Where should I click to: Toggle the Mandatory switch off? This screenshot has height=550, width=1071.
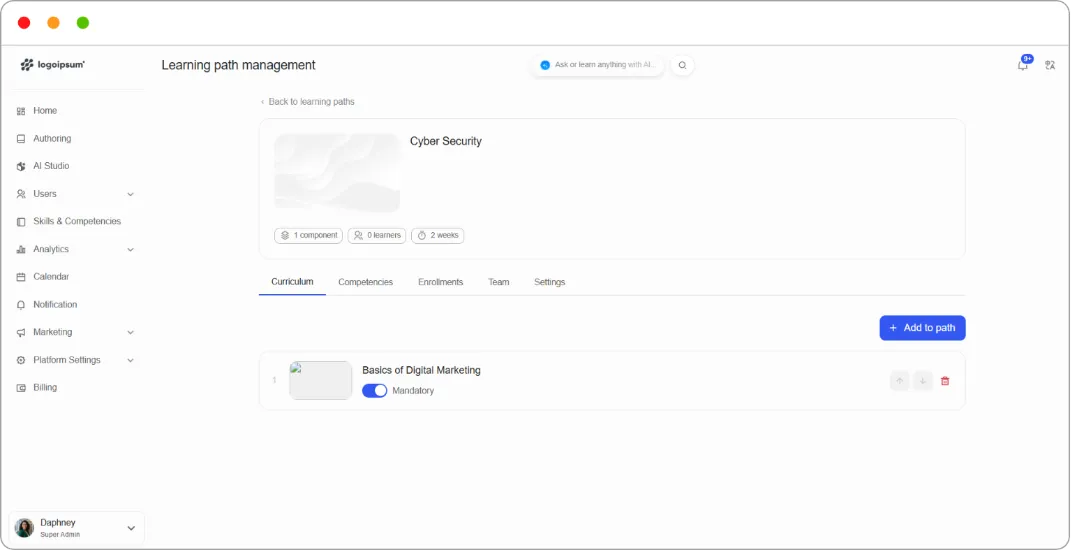[x=374, y=391]
